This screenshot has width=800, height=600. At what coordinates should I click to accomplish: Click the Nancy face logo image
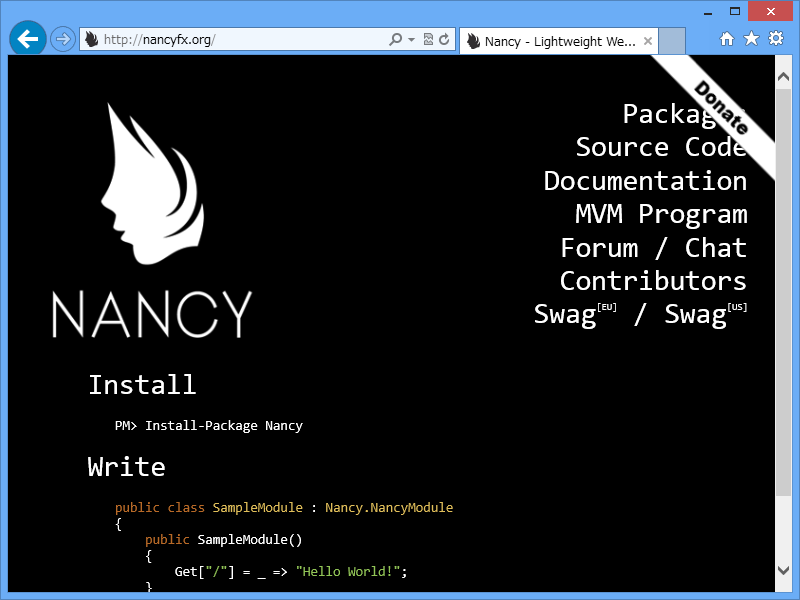[x=152, y=184]
